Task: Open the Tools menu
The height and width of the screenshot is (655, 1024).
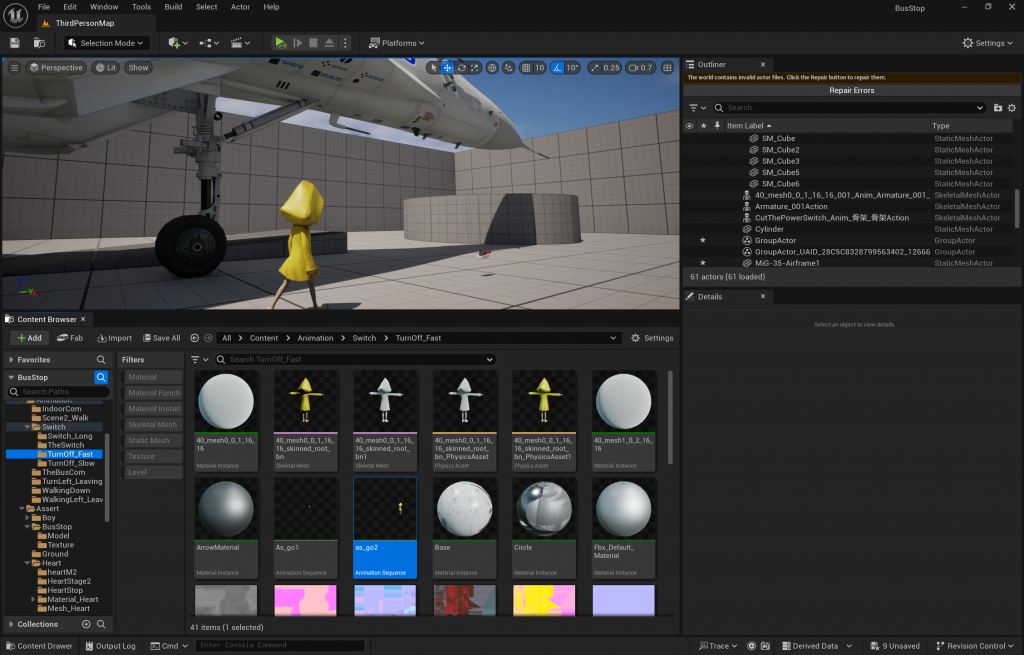Action: click(x=141, y=7)
